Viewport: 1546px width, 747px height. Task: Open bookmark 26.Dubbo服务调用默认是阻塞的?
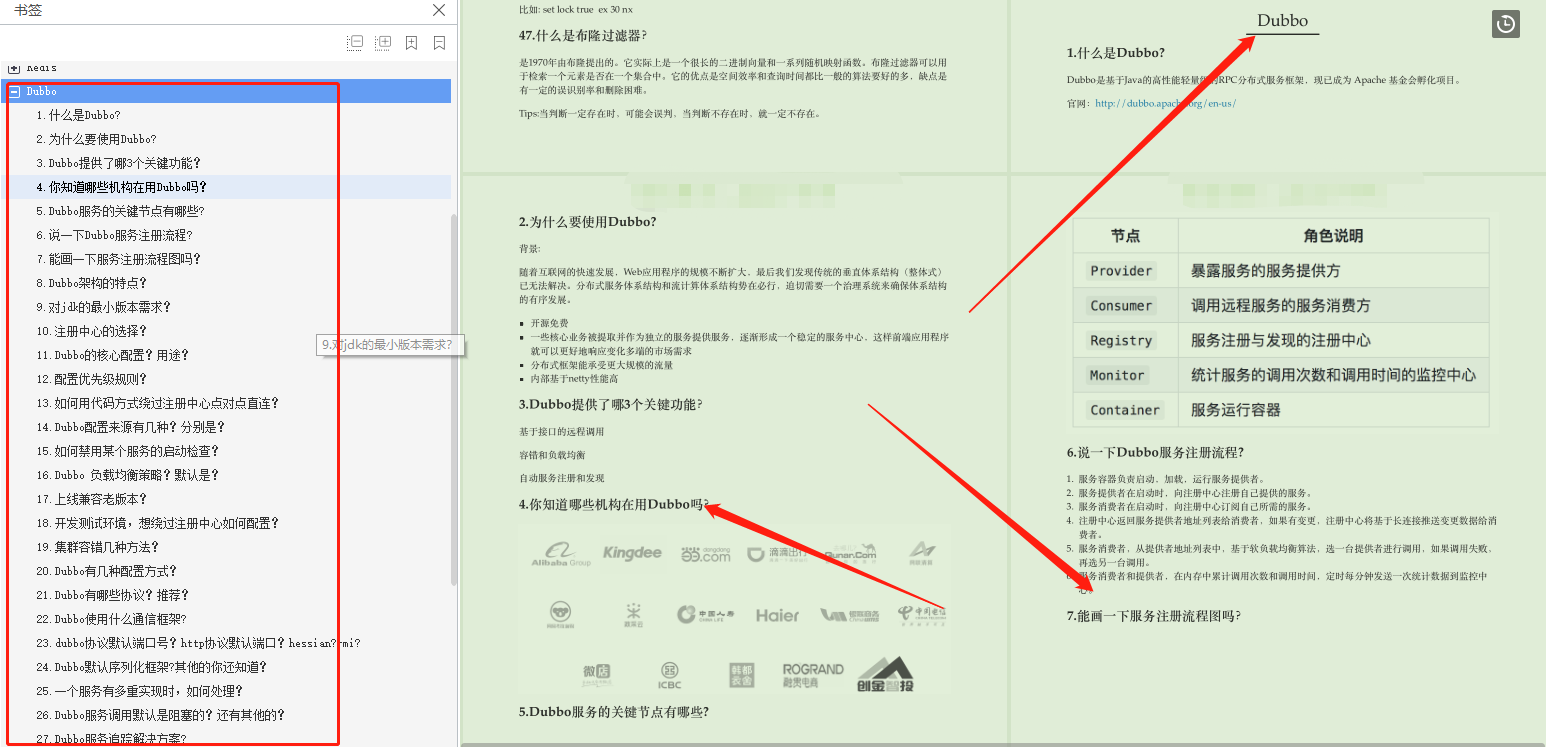click(x=161, y=715)
